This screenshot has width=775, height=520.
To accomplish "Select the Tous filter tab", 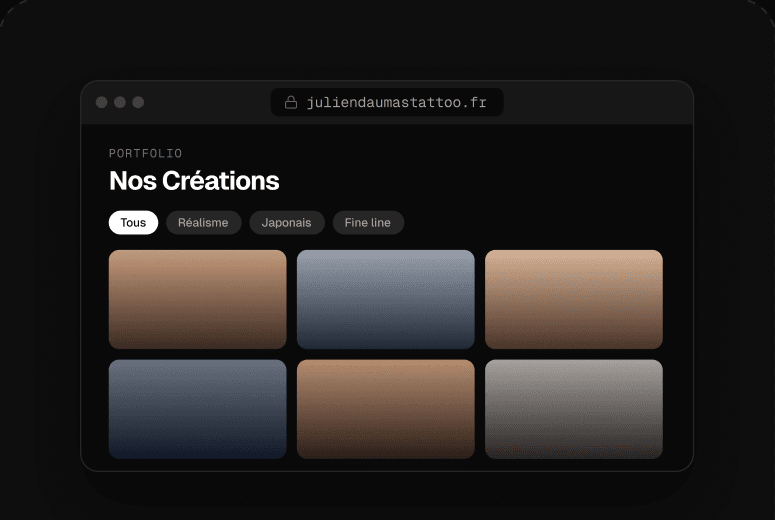I will [133, 222].
